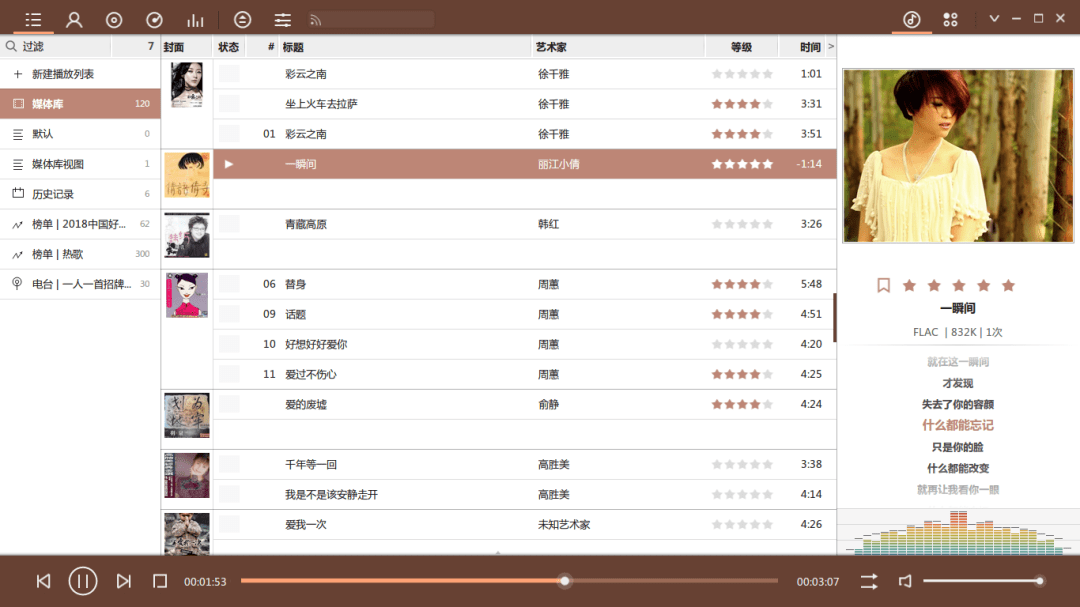Select 历史记录 in the sidebar
The width and height of the screenshot is (1080, 607).
tap(60, 194)
